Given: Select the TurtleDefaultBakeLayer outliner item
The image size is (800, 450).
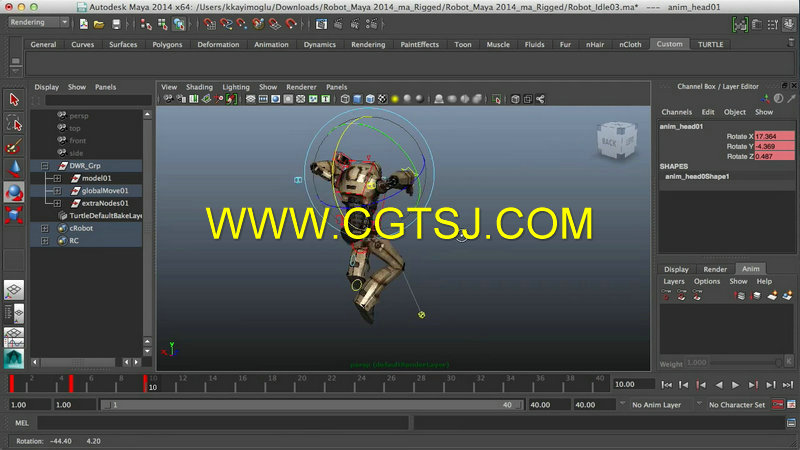Looking at the screenshot, I should [x=105, y=216].
